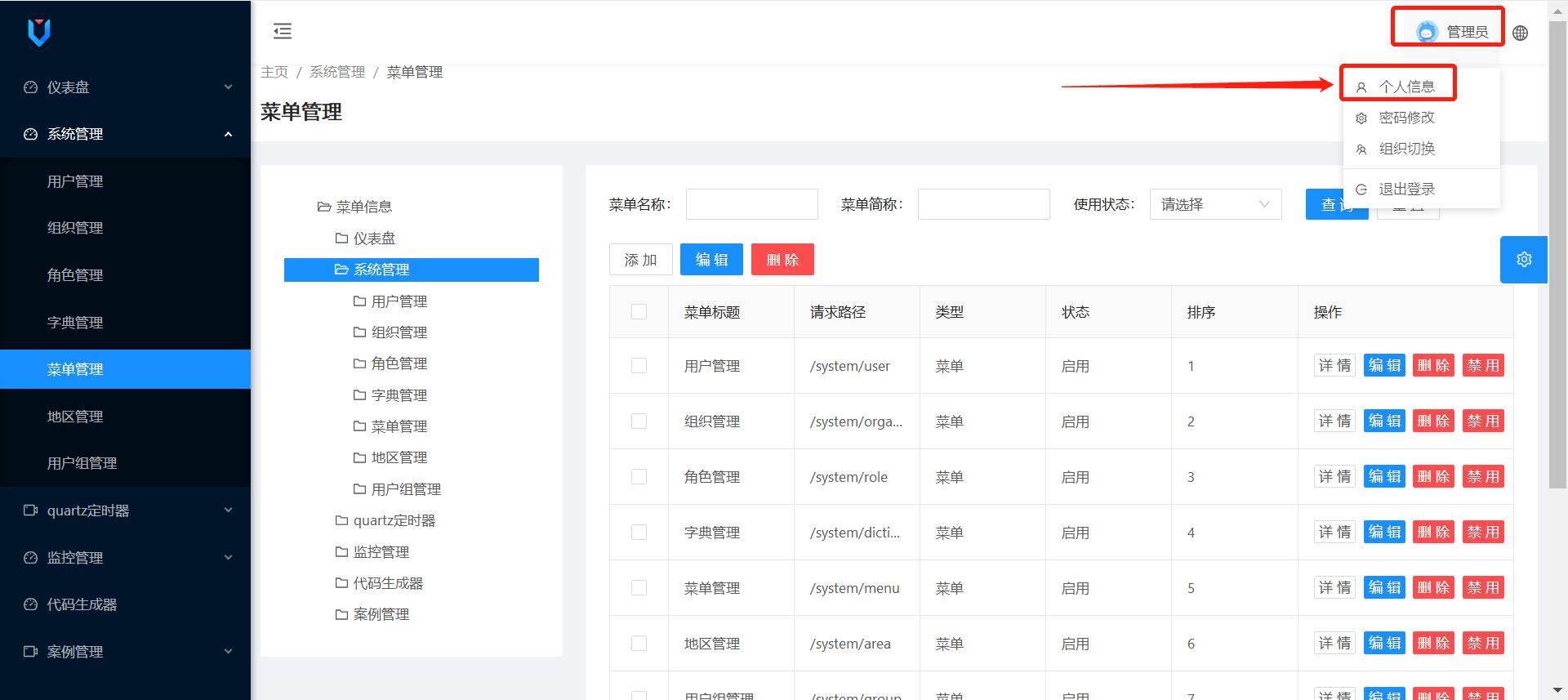Check the 组织管理 row checkbox
Image resolution: width=1568 pixels, height=700 pixels.
pos(639,421)
